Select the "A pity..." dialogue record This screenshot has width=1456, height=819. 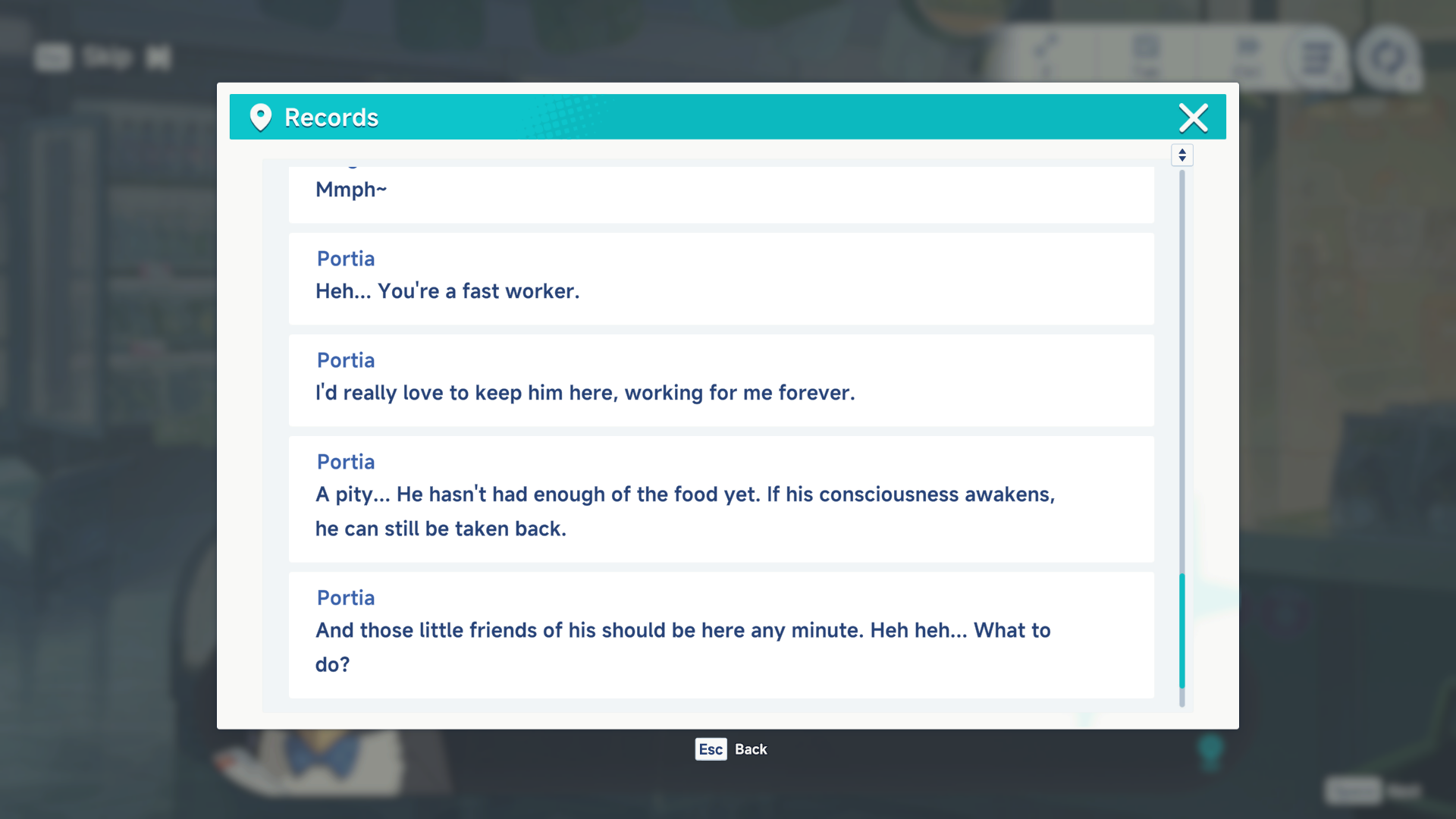tap(720, 498)
